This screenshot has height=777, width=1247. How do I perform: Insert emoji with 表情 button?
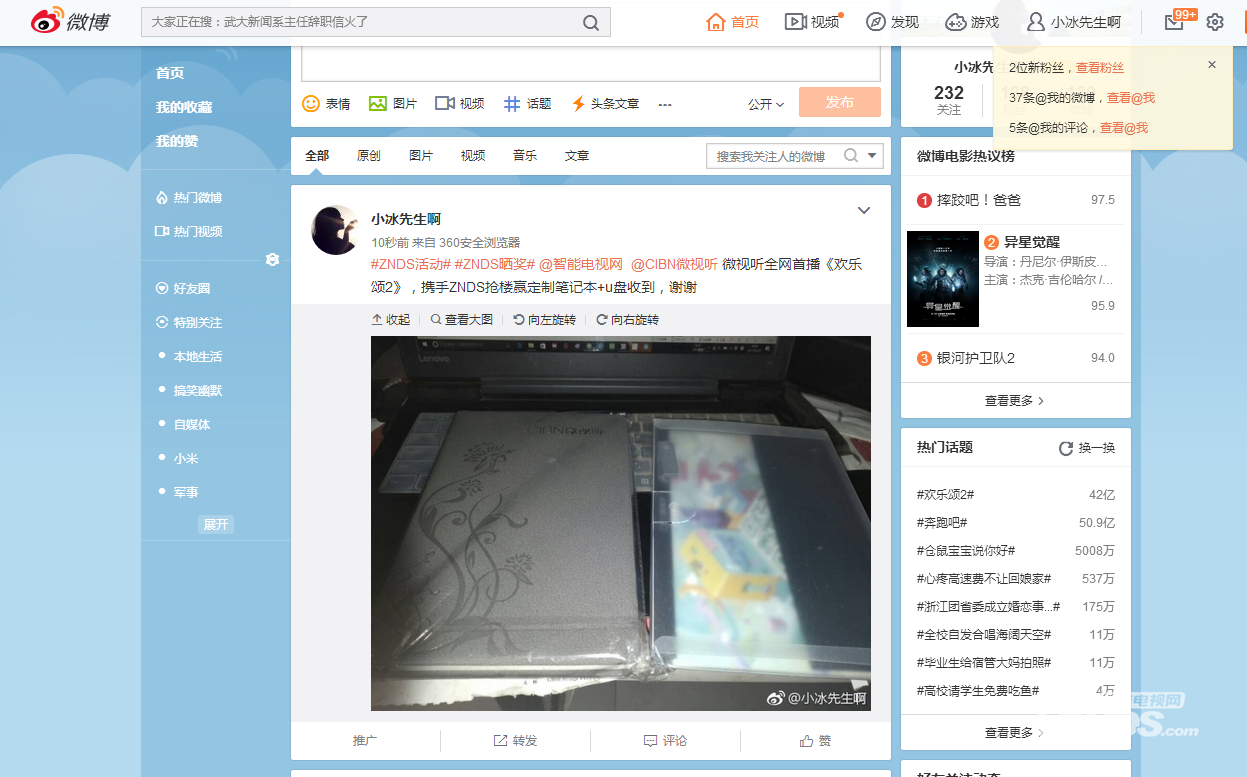(326, 103)
